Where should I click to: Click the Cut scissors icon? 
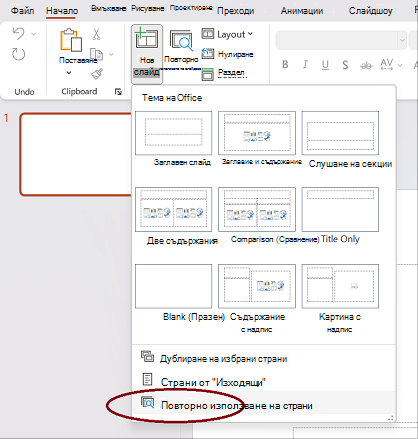tap(96, 34)
